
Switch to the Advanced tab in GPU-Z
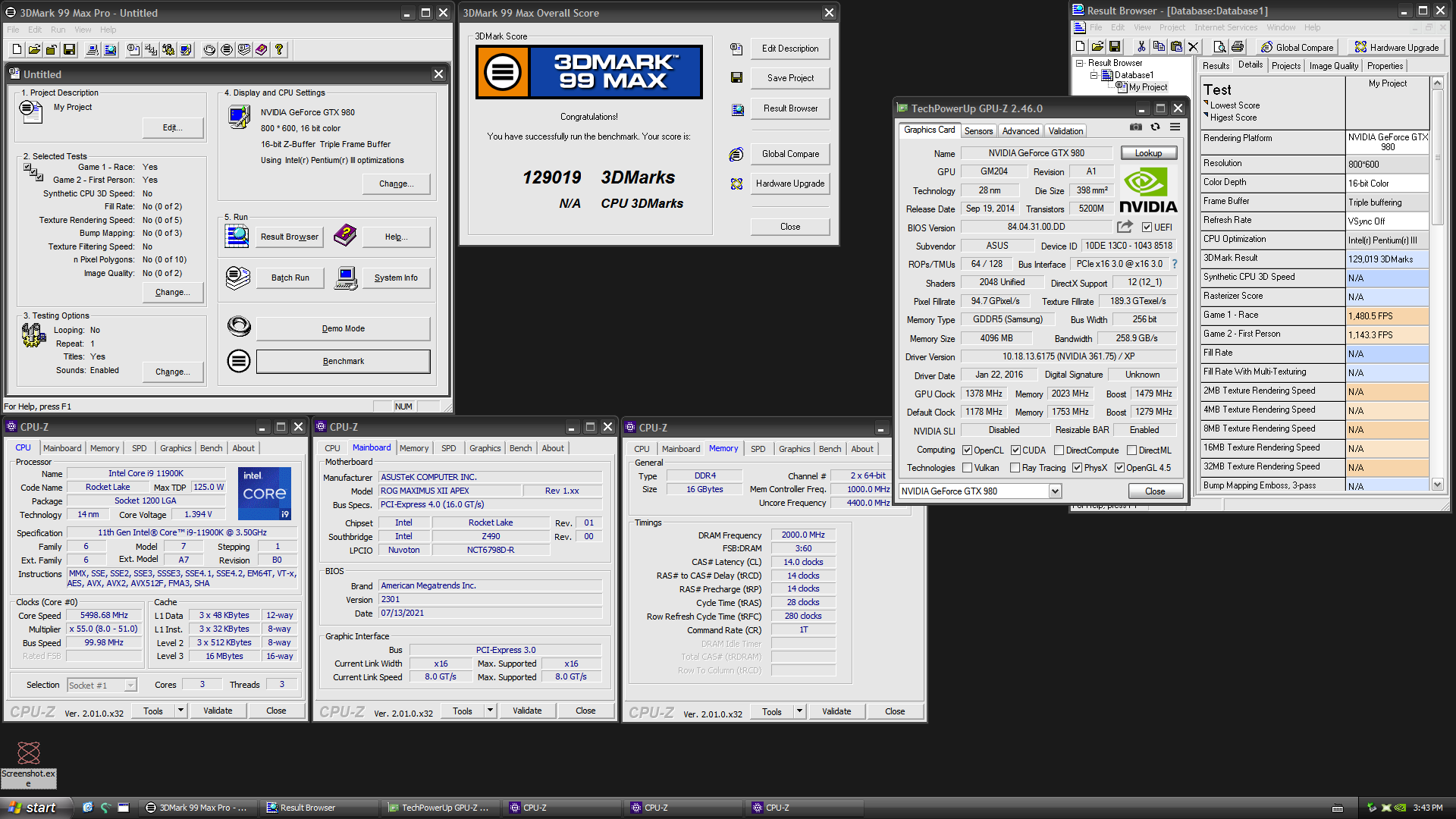point(1021,131)
